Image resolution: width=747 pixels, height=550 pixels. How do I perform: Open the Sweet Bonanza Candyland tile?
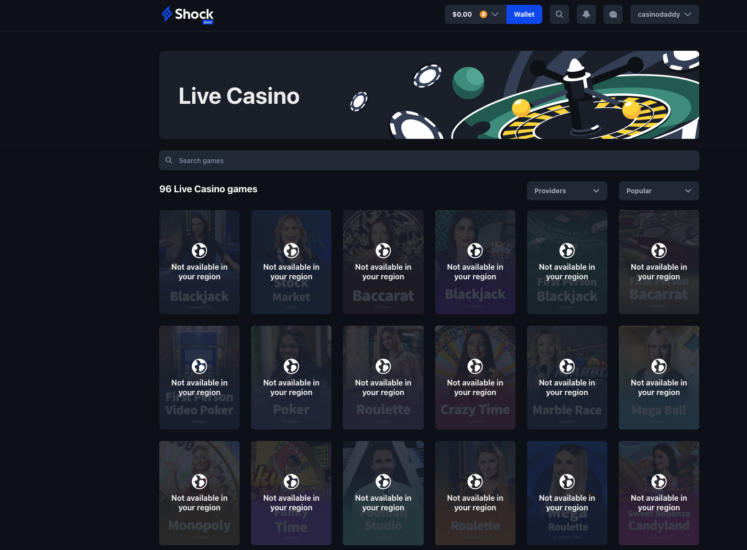[659, 493]
